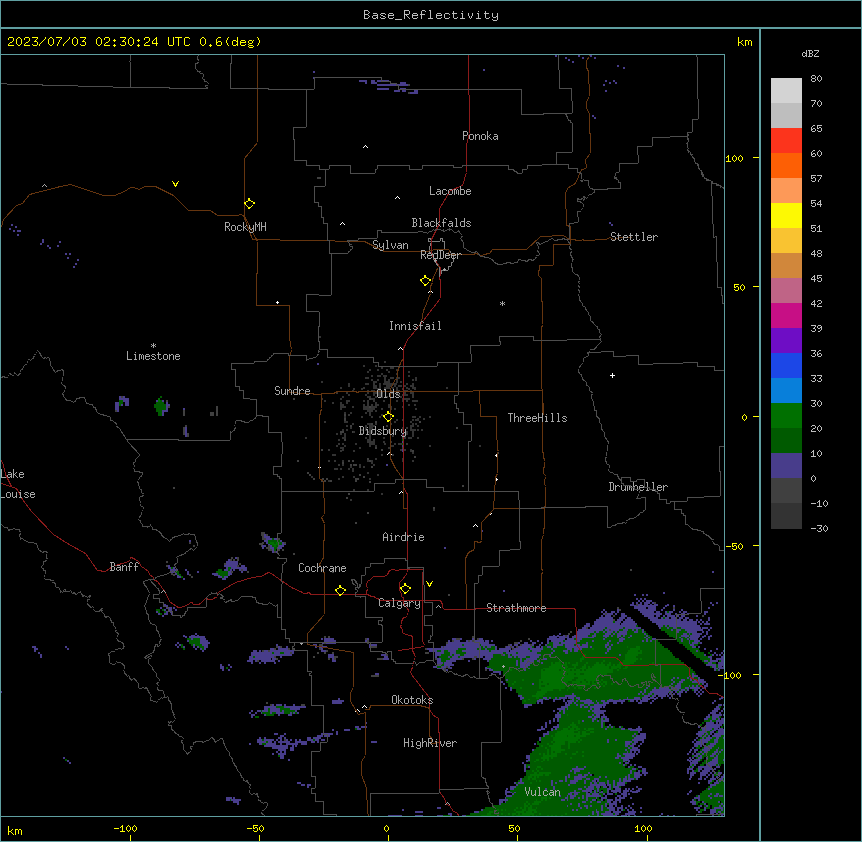Click the Sylvan label
The width and height of the screenshot is (862, 842).
[x=390, y=245]
